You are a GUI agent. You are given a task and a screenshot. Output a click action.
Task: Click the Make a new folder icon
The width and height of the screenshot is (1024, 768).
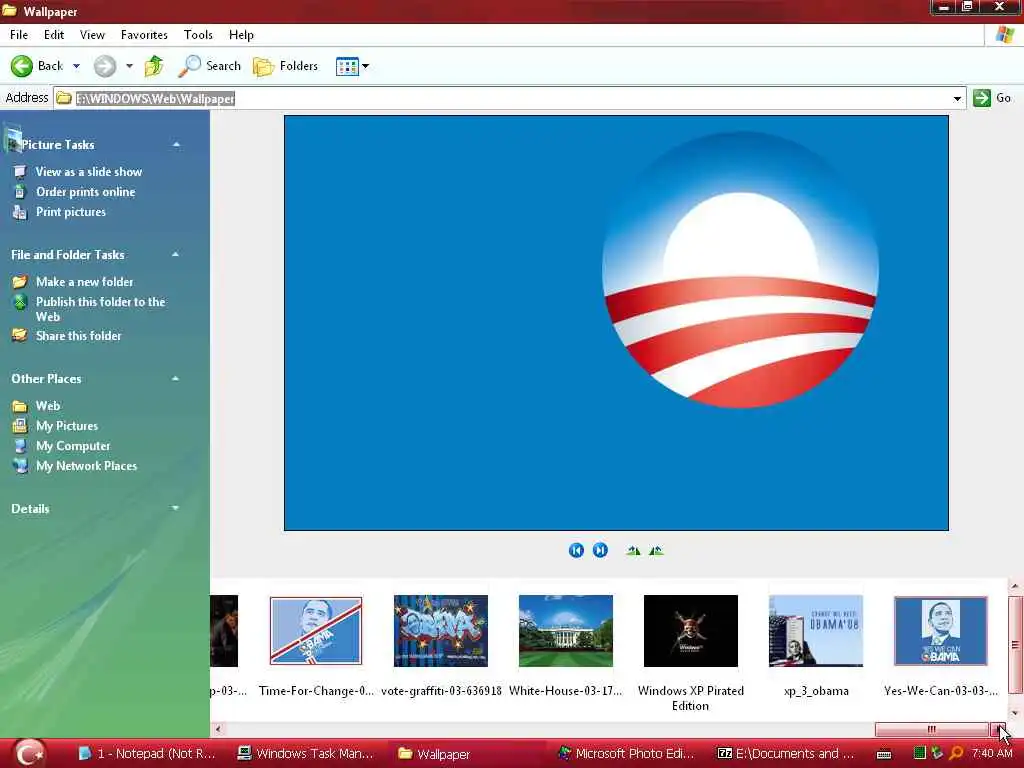click(x=20, y=282)
